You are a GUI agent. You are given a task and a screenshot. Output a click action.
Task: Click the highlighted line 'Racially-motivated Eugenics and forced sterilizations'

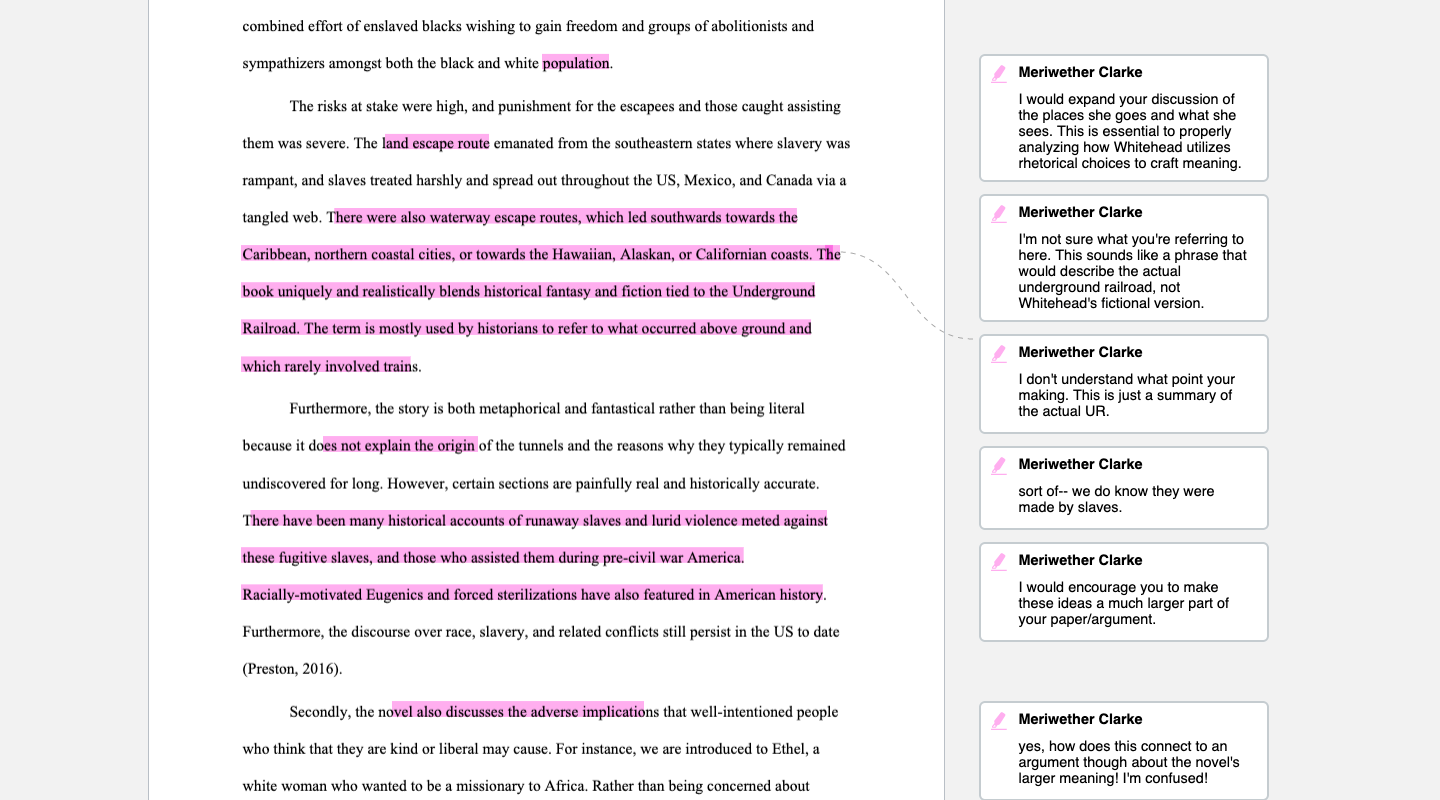point(532,594)
